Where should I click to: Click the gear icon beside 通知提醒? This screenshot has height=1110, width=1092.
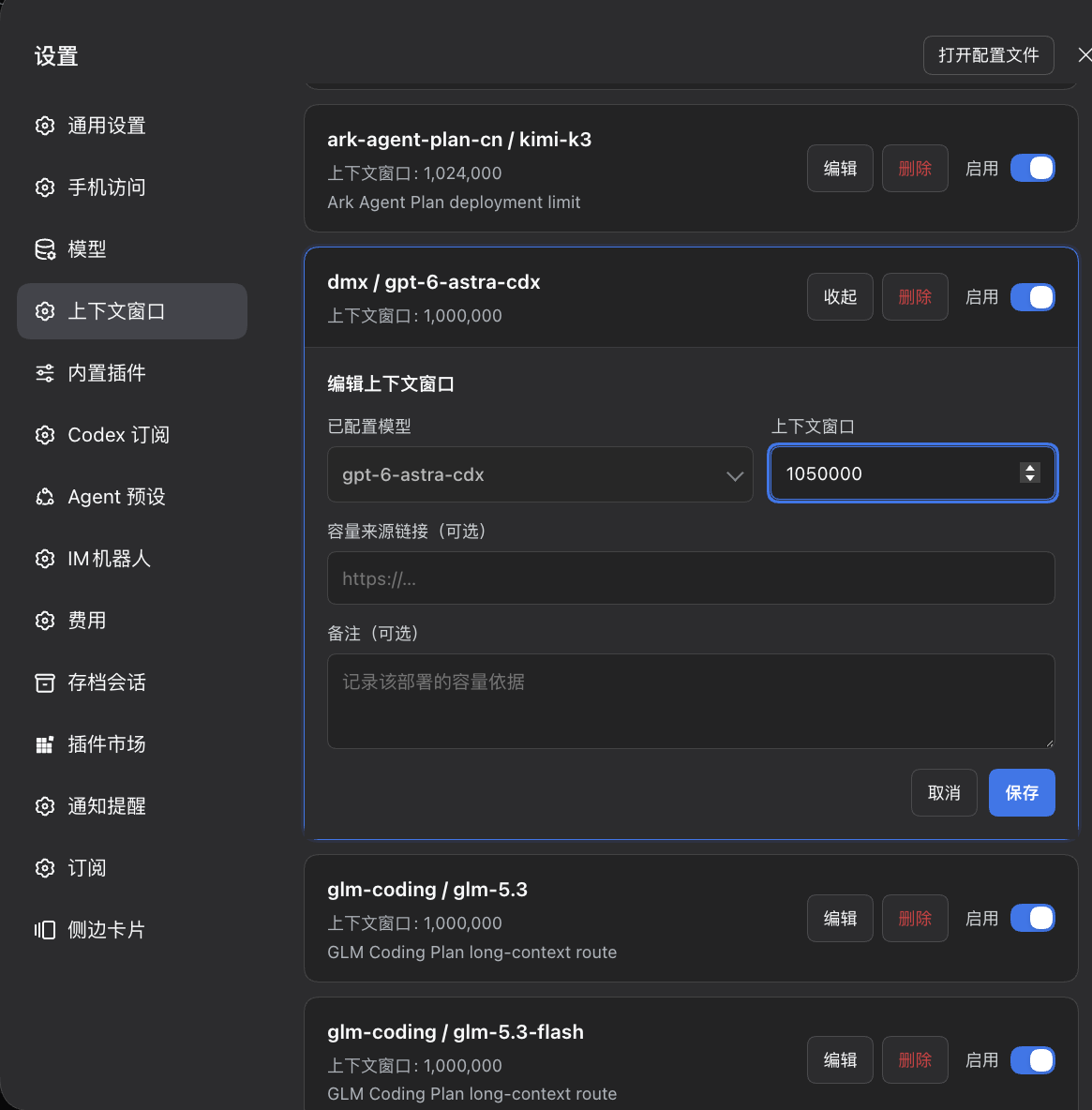click(x=45, y=806)
